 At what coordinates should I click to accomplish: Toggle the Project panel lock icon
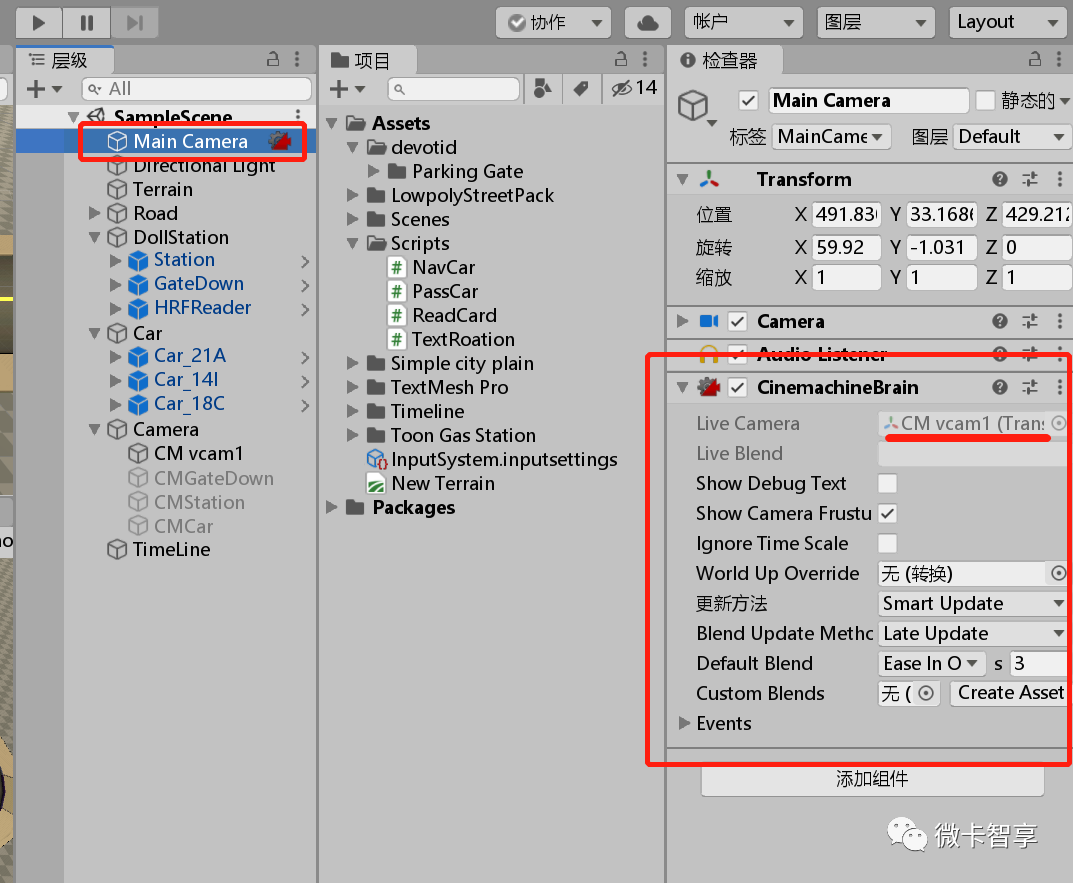621,59
